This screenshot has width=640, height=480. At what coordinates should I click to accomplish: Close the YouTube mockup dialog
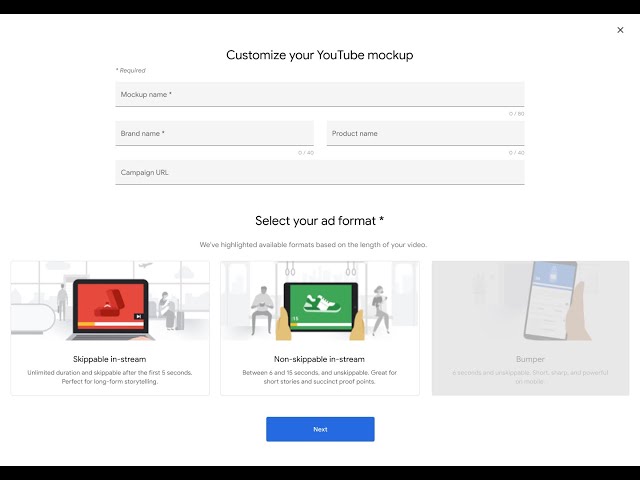click(620, 30)
